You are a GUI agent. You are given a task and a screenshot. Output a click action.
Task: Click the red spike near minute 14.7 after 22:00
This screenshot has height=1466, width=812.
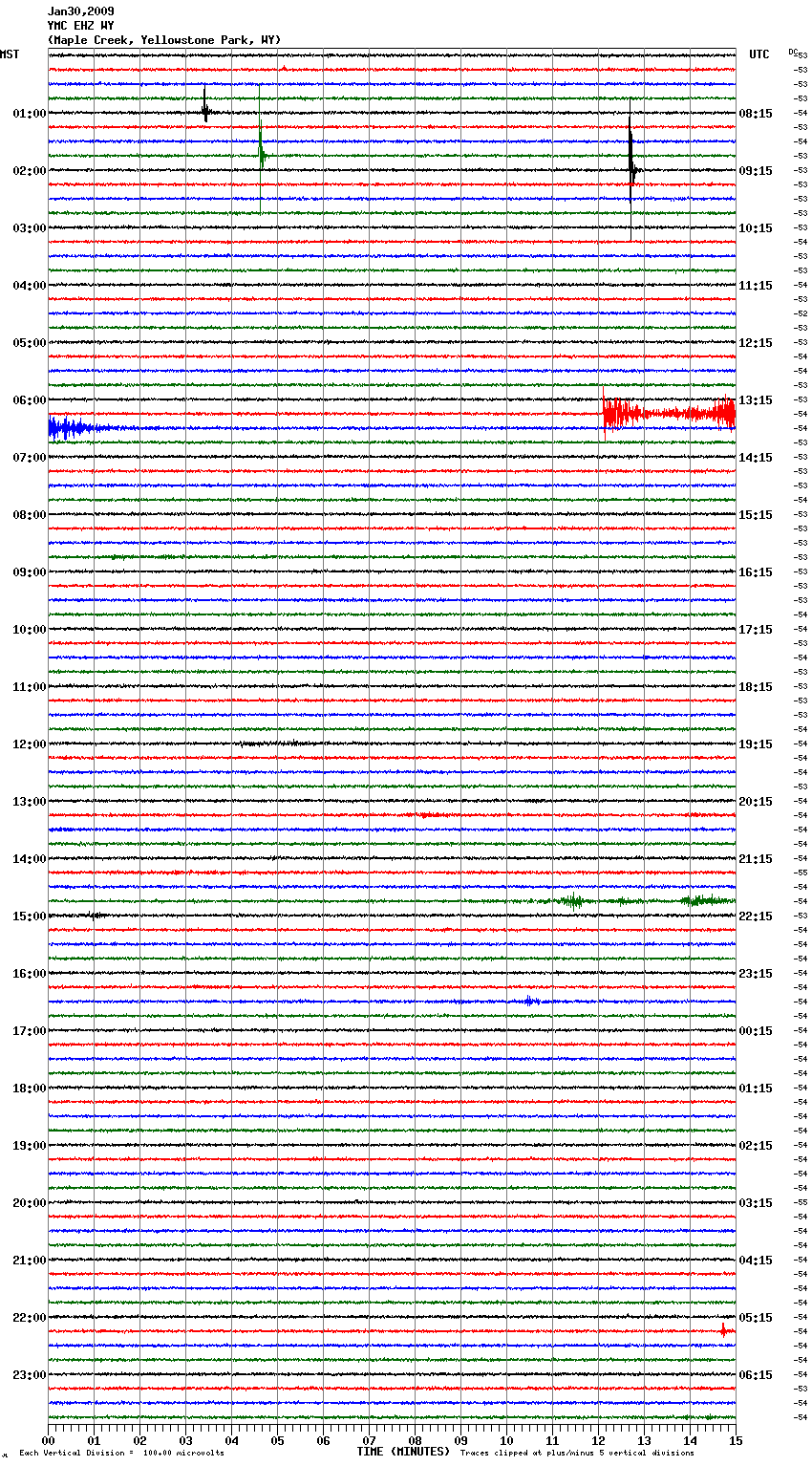(723, 1329)
